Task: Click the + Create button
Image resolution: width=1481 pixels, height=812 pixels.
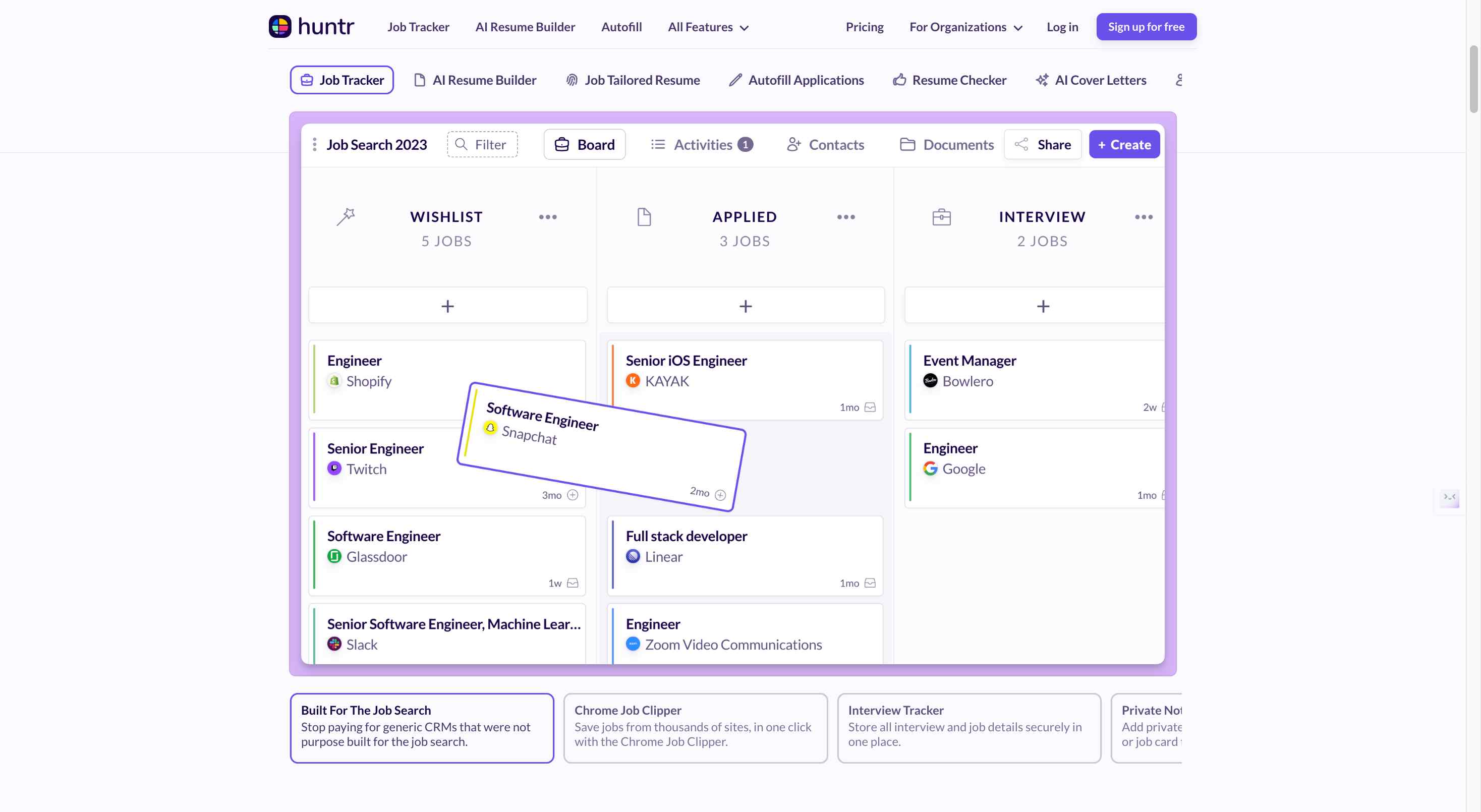Action: (x=1124, y=144)
